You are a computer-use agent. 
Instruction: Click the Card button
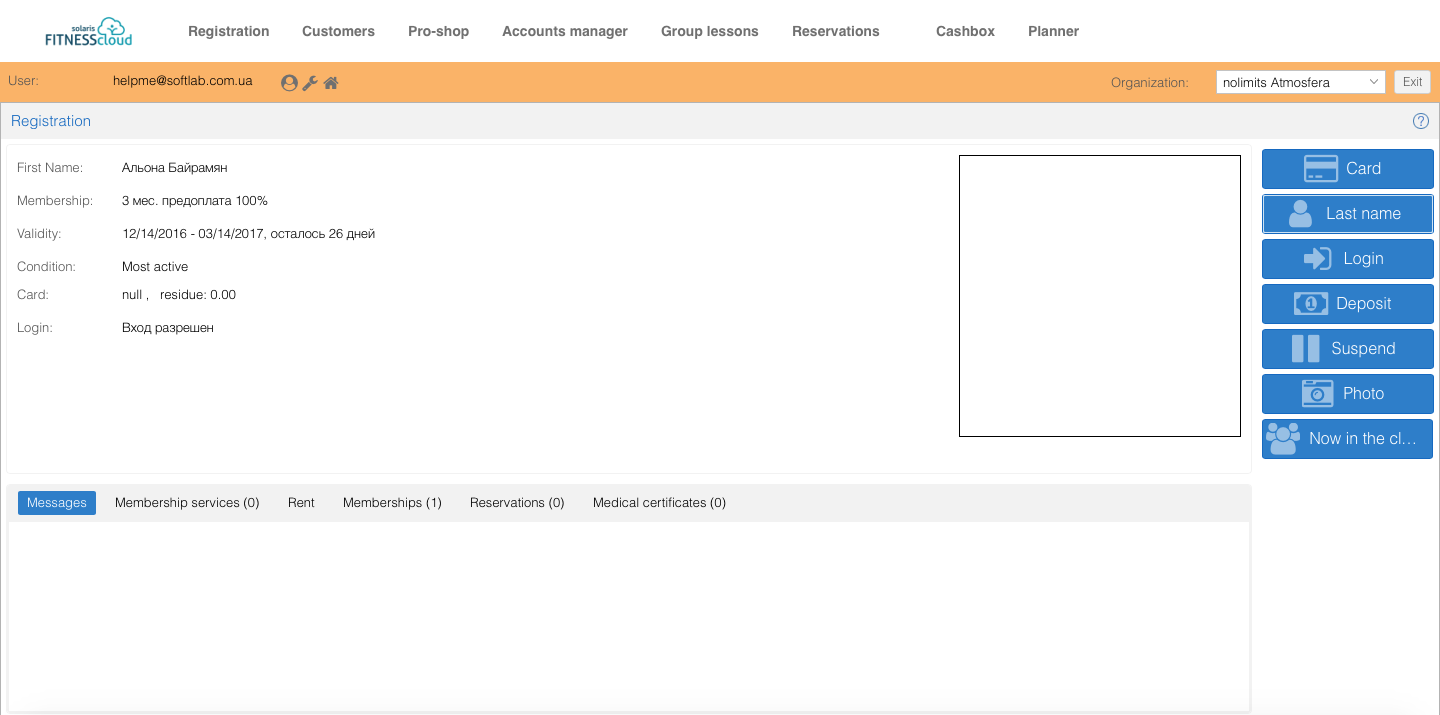click(x=1348, y=169)
